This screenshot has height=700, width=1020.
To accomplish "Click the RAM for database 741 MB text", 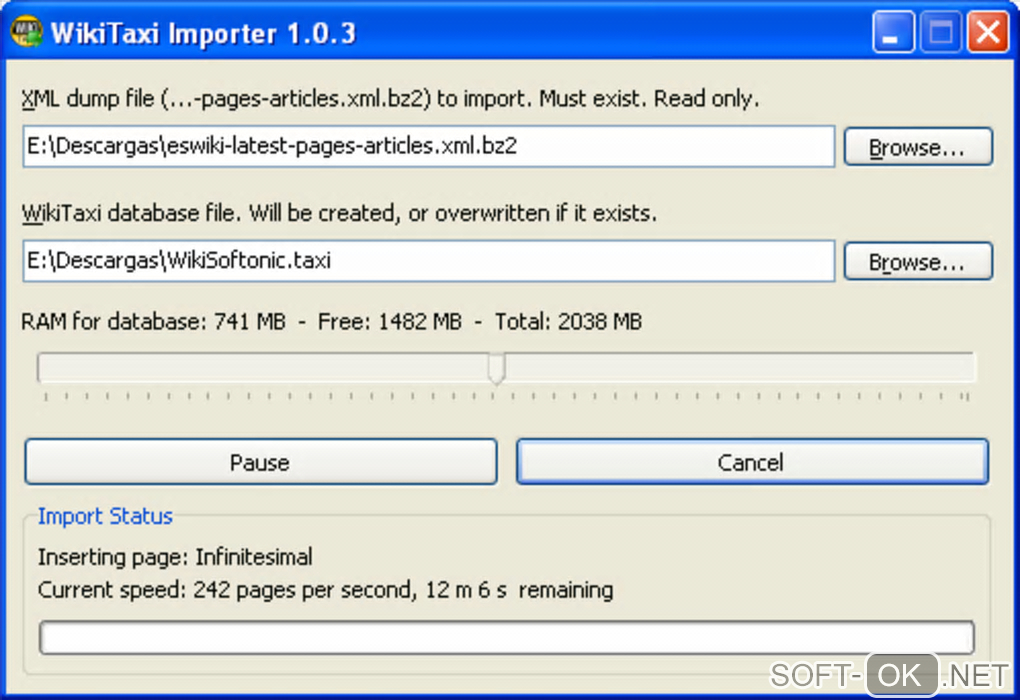I will [x=154, y=321].
